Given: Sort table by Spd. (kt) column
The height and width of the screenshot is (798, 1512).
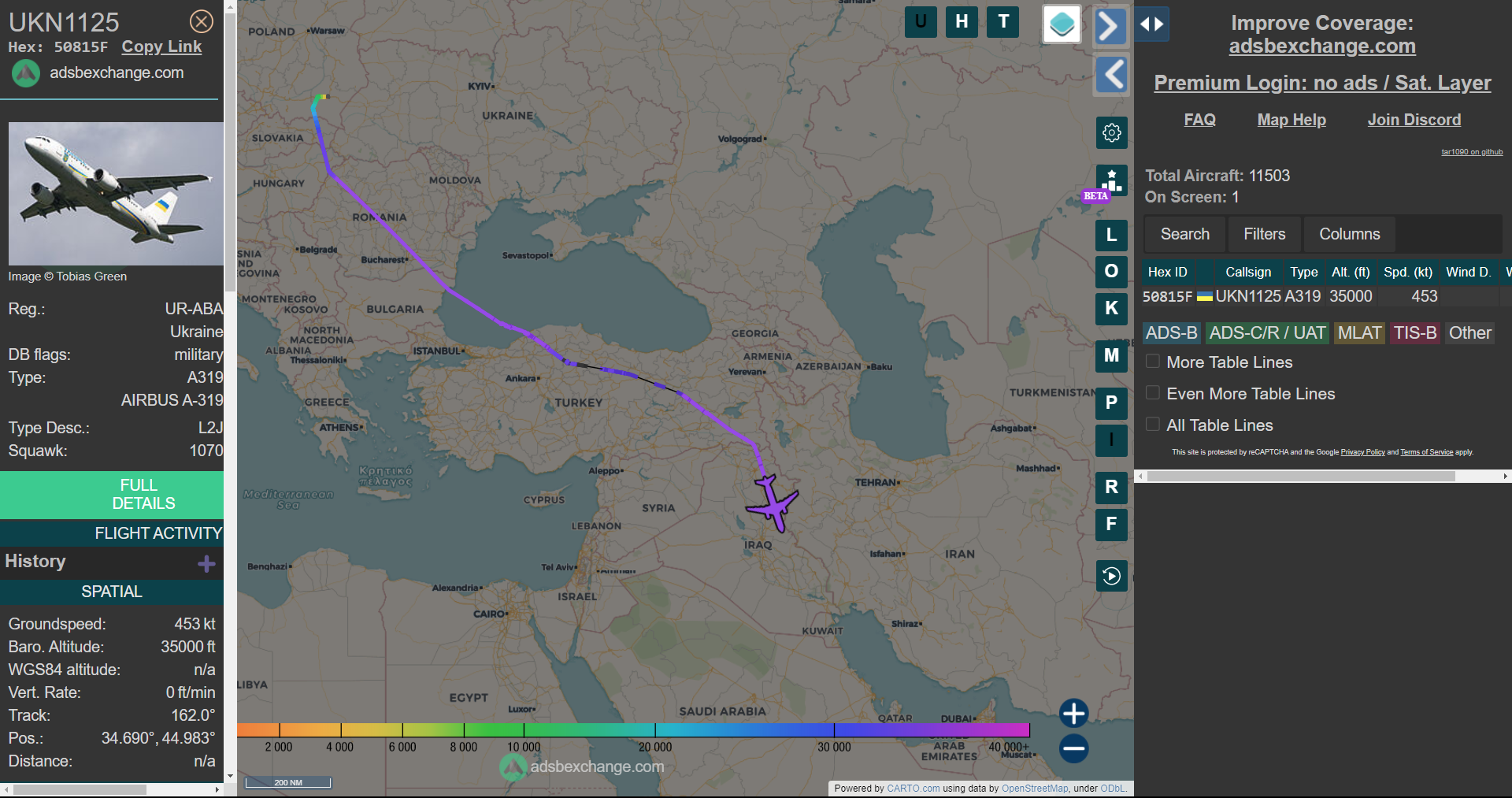Looking at the screenshot, I should click(1407, 272).
